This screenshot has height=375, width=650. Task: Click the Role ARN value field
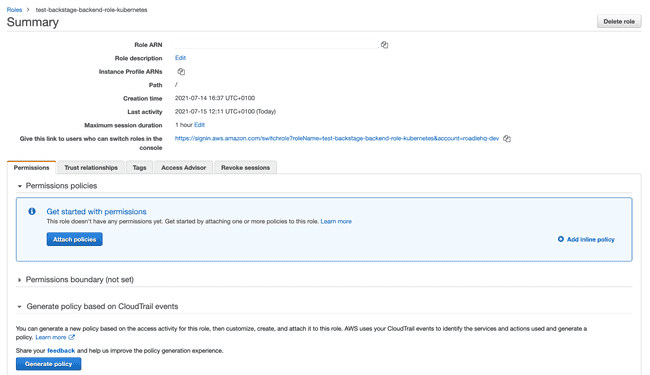point(276,44)
